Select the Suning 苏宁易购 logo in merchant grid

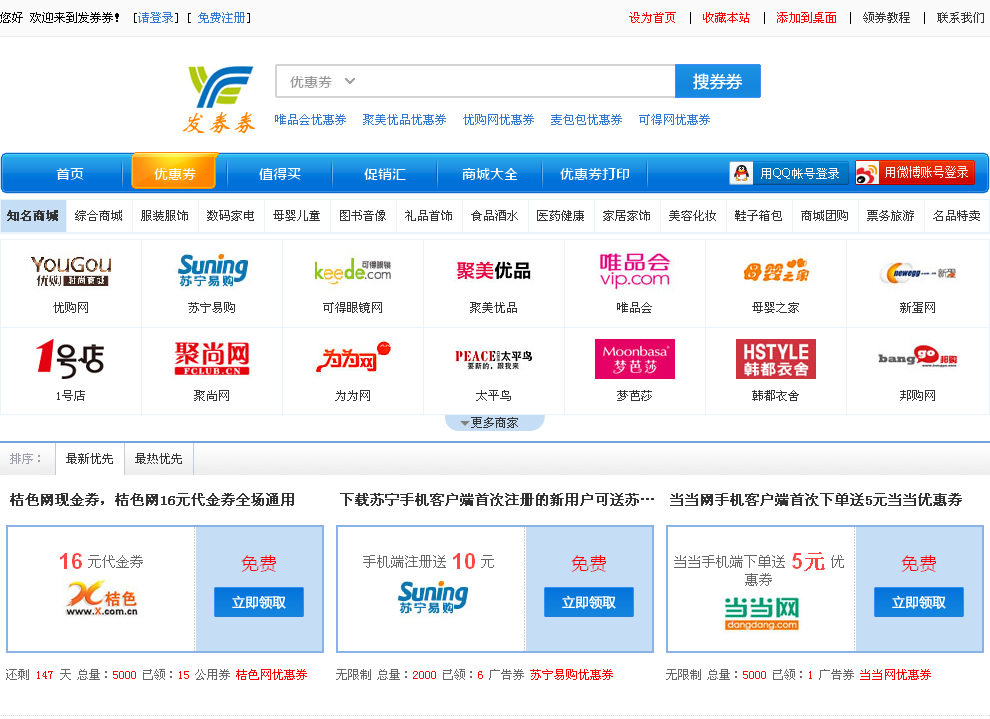coord(212,271)
